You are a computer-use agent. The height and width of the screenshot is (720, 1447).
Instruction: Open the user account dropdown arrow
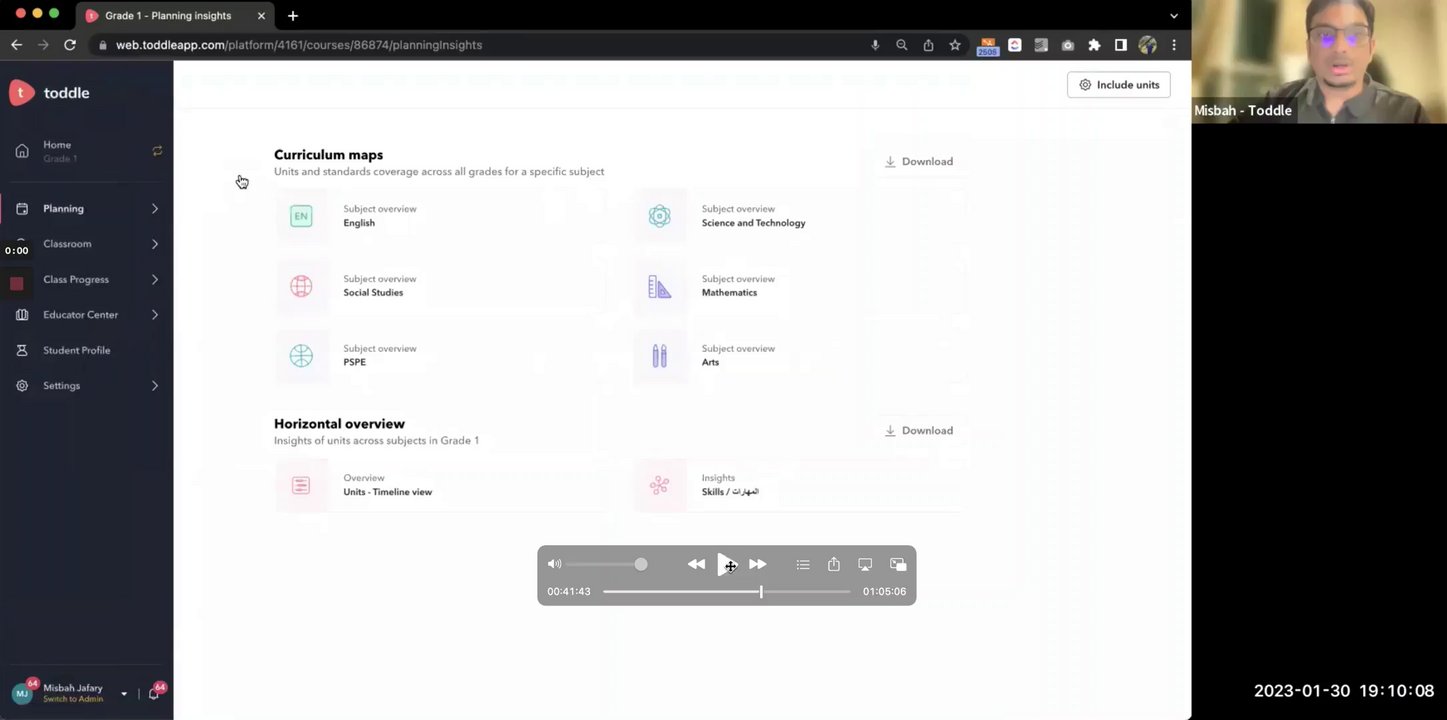tap(124, 694)
